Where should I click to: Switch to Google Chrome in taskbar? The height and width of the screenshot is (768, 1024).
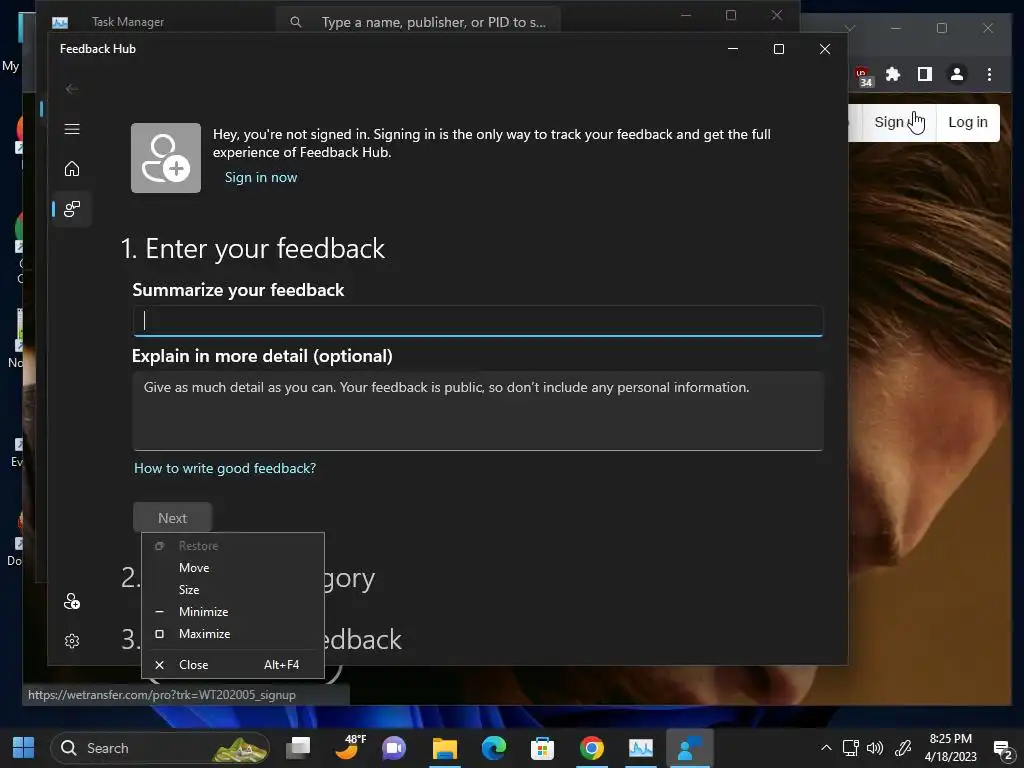[x=592, y=748]
